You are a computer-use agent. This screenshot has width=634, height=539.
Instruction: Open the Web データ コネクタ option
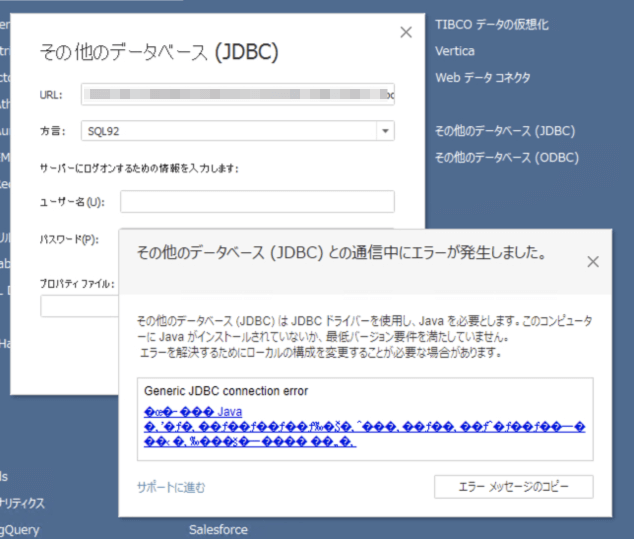click(482, 77)
